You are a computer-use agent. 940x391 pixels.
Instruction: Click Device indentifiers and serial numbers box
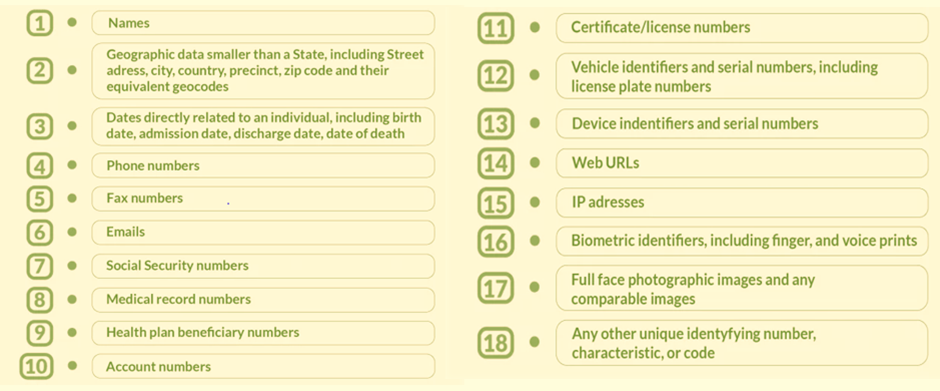point(742,124)
